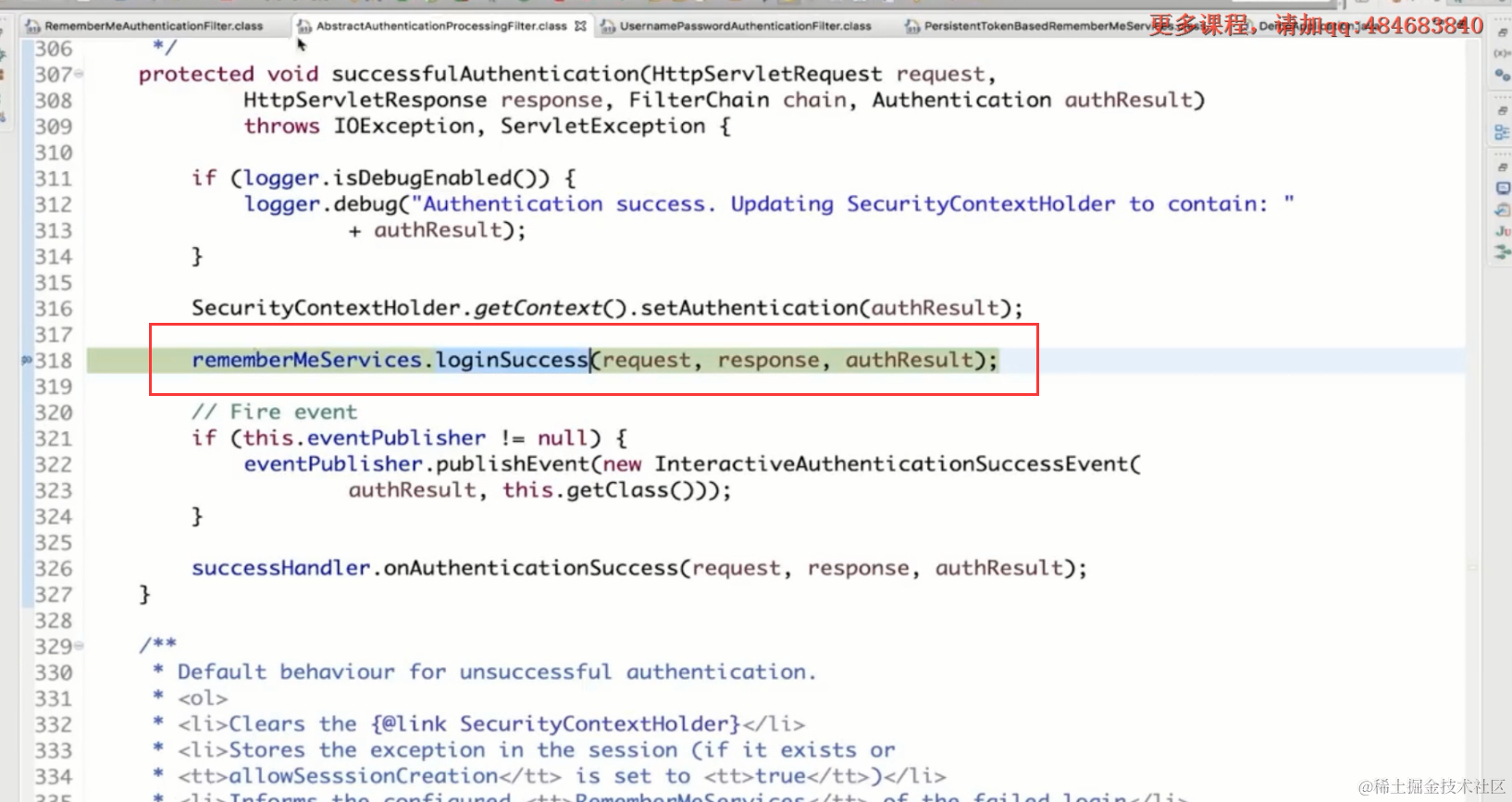Click line number 318 in the gutter
The width and height of the screenshot is (1512, 802).
[x=54, y=360]
